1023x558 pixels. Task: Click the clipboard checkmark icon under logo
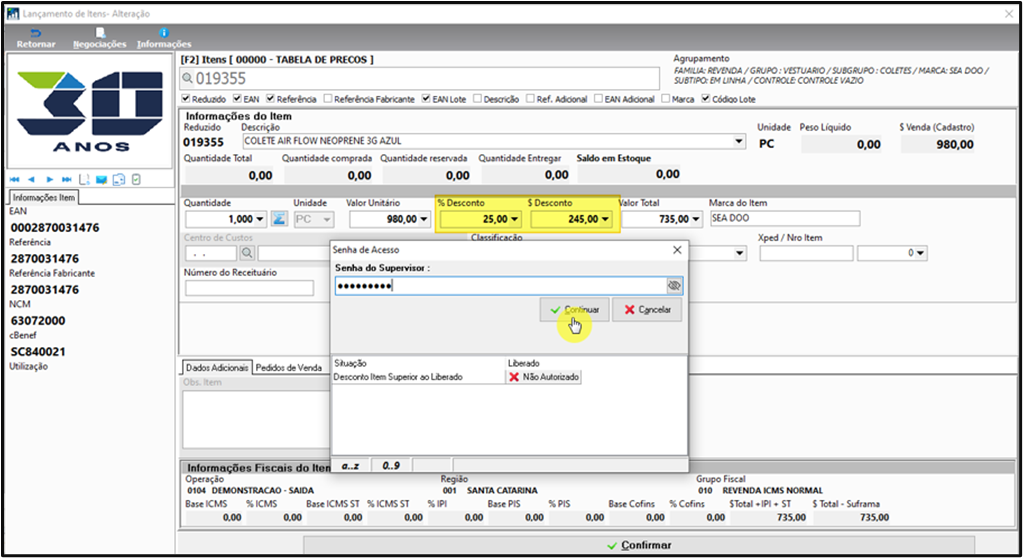(x=136, y=179)
